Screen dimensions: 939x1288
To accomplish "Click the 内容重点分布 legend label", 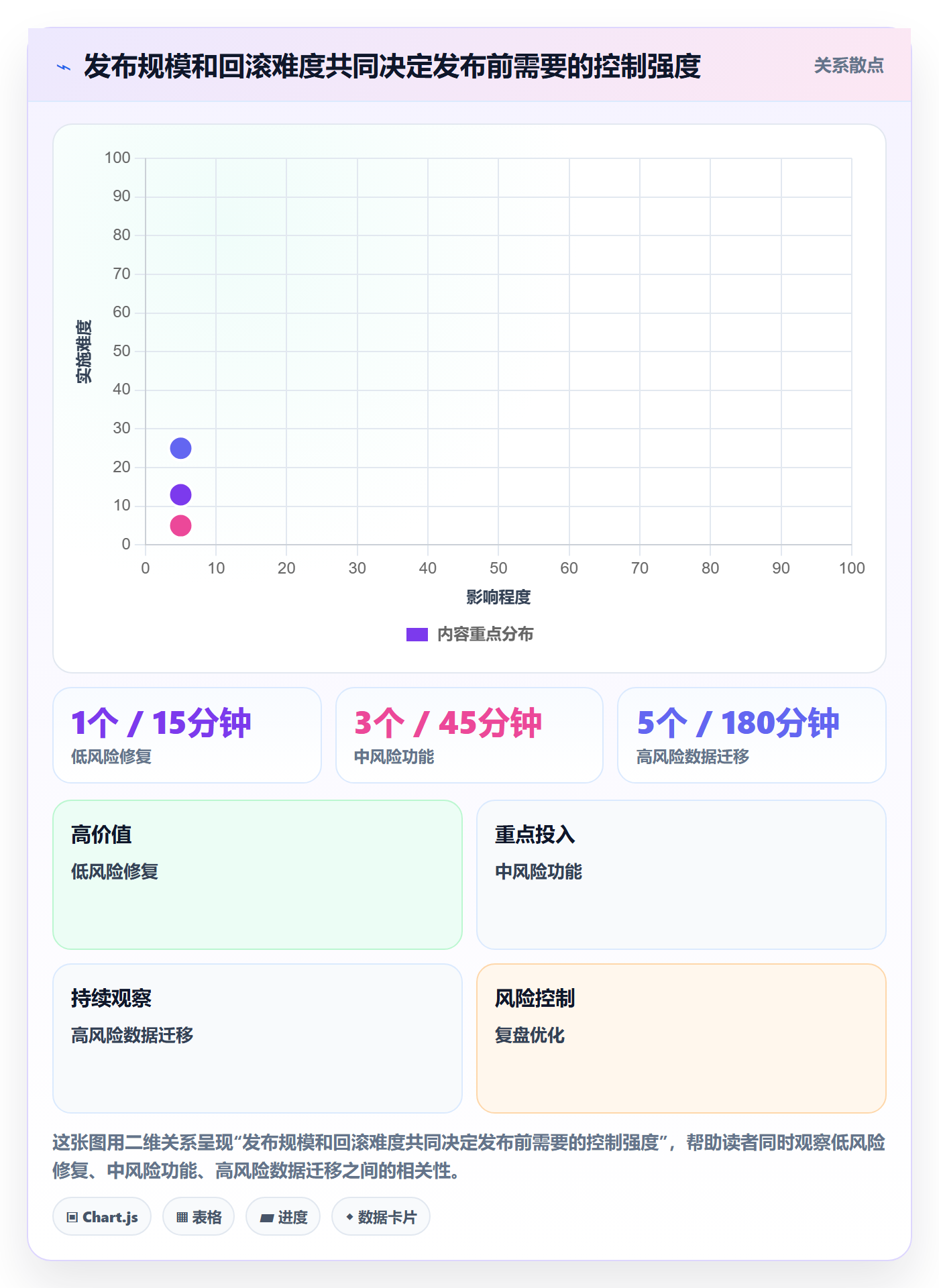I will [x=485, y=635].
